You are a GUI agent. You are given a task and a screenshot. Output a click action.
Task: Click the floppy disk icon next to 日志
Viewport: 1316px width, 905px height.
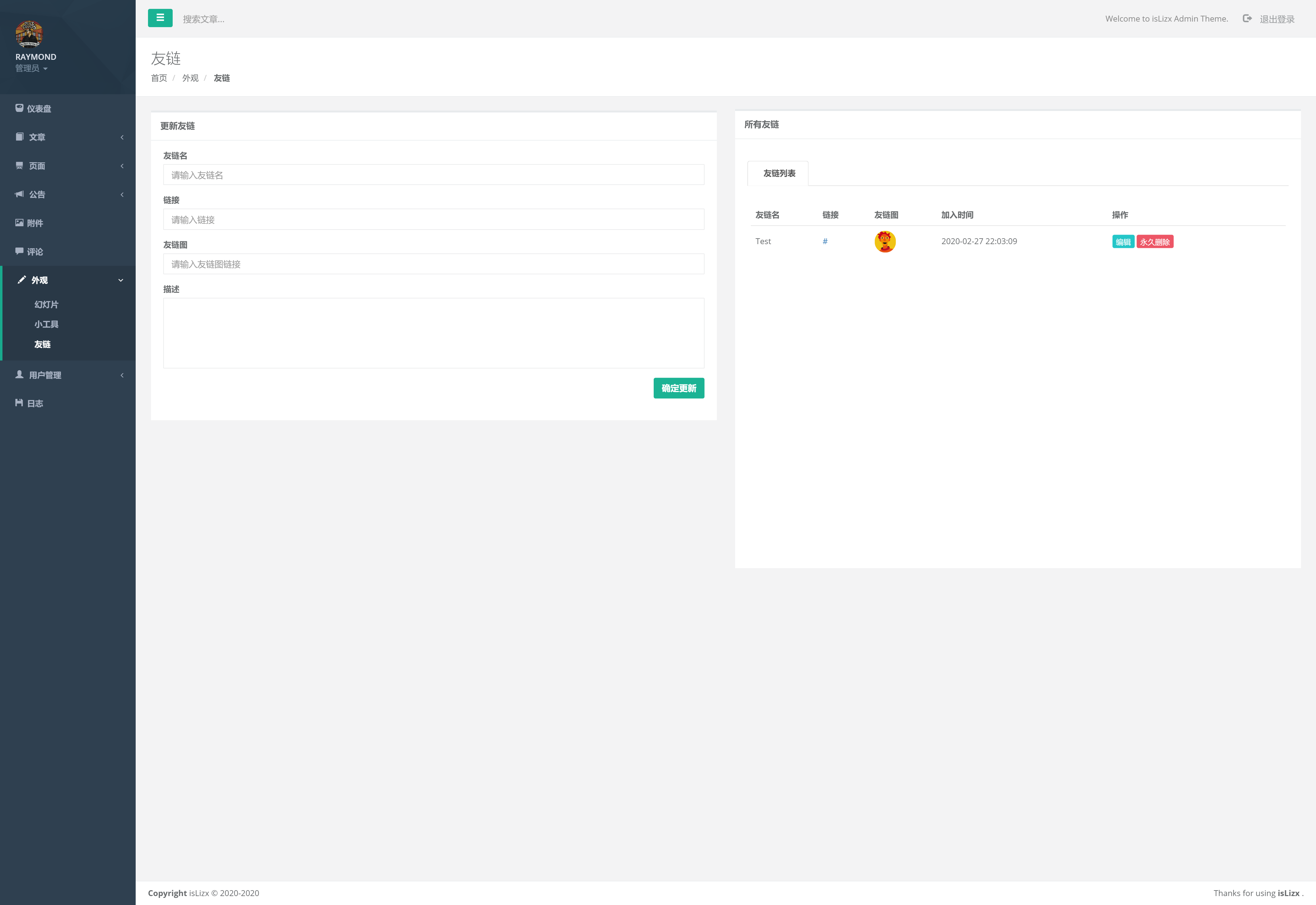19,403
